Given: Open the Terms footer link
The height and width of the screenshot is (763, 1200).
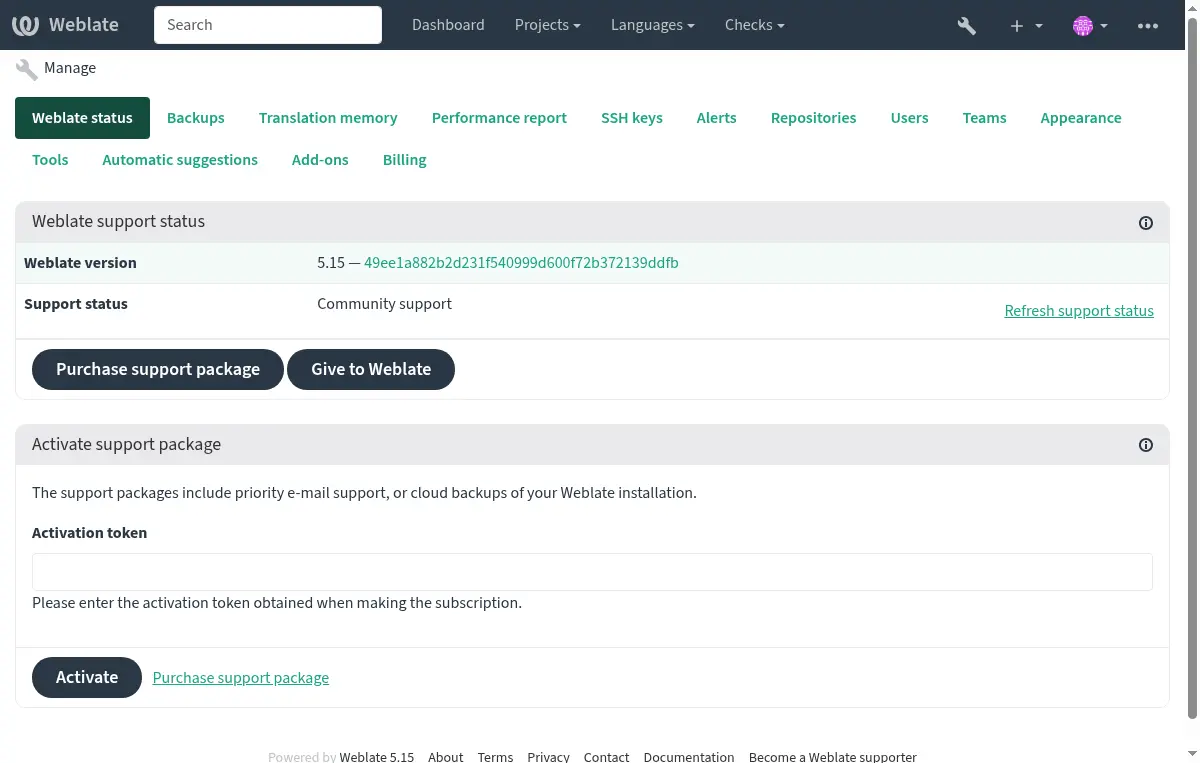Looking at the screenshot, I should (495, 757).
